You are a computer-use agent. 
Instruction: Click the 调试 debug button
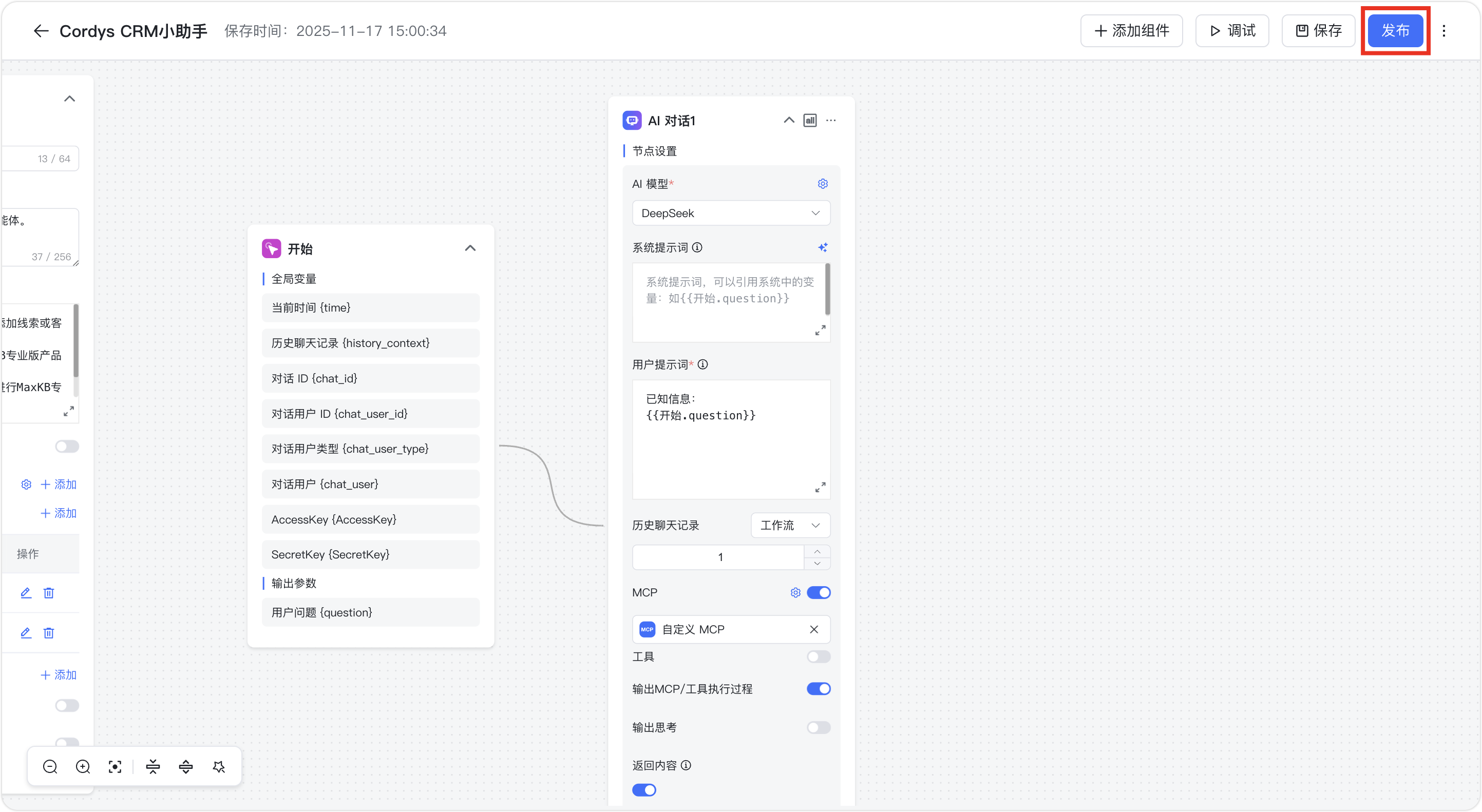click(1231, 30)
